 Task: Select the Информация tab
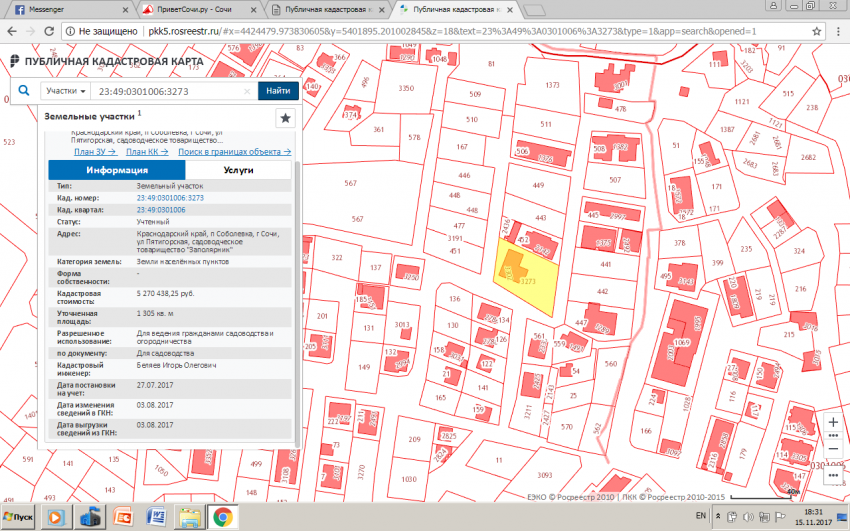(x=117, y=171)
